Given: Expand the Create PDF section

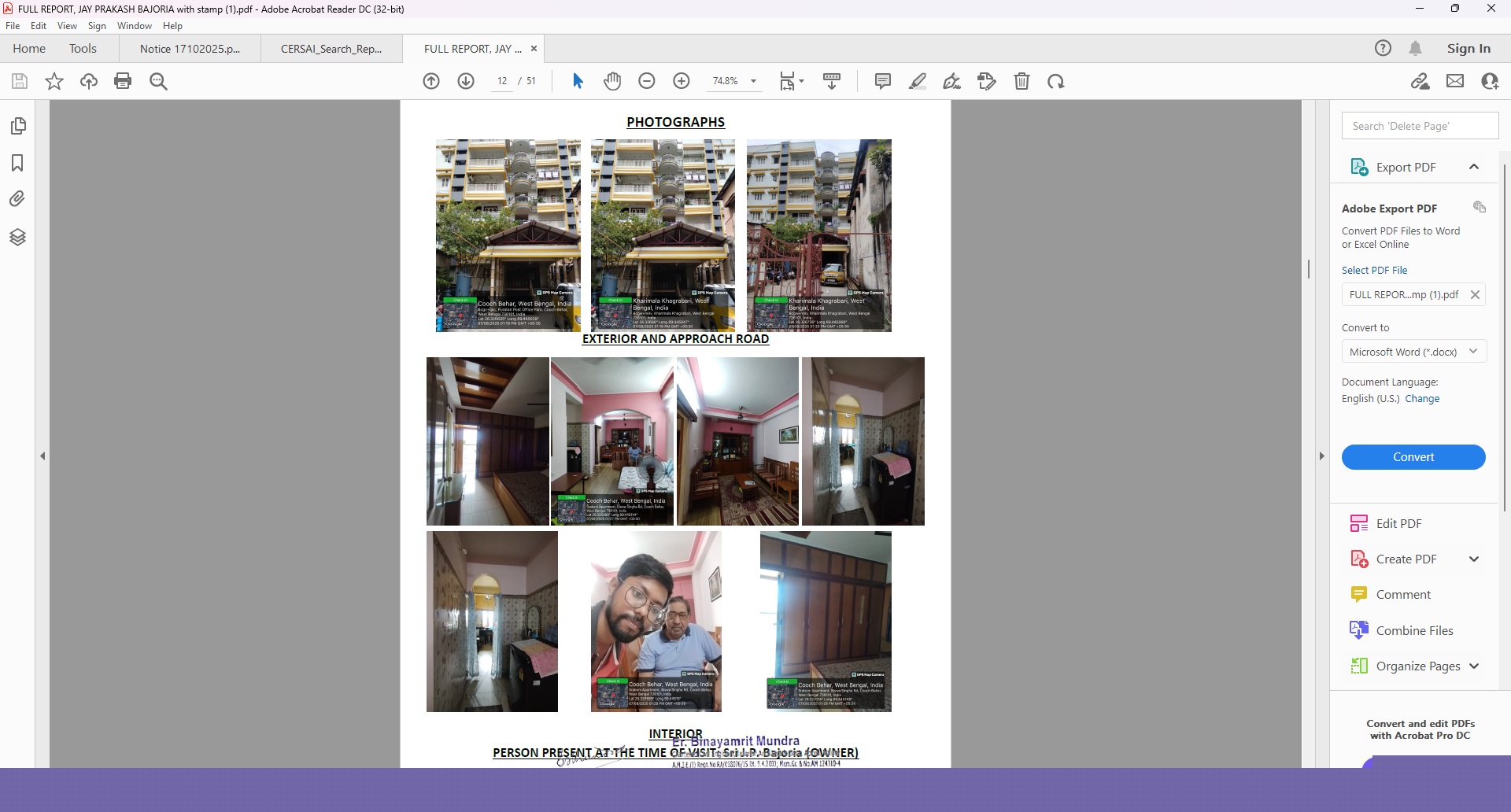Looking at the screenshot, I should (1472, 559).
